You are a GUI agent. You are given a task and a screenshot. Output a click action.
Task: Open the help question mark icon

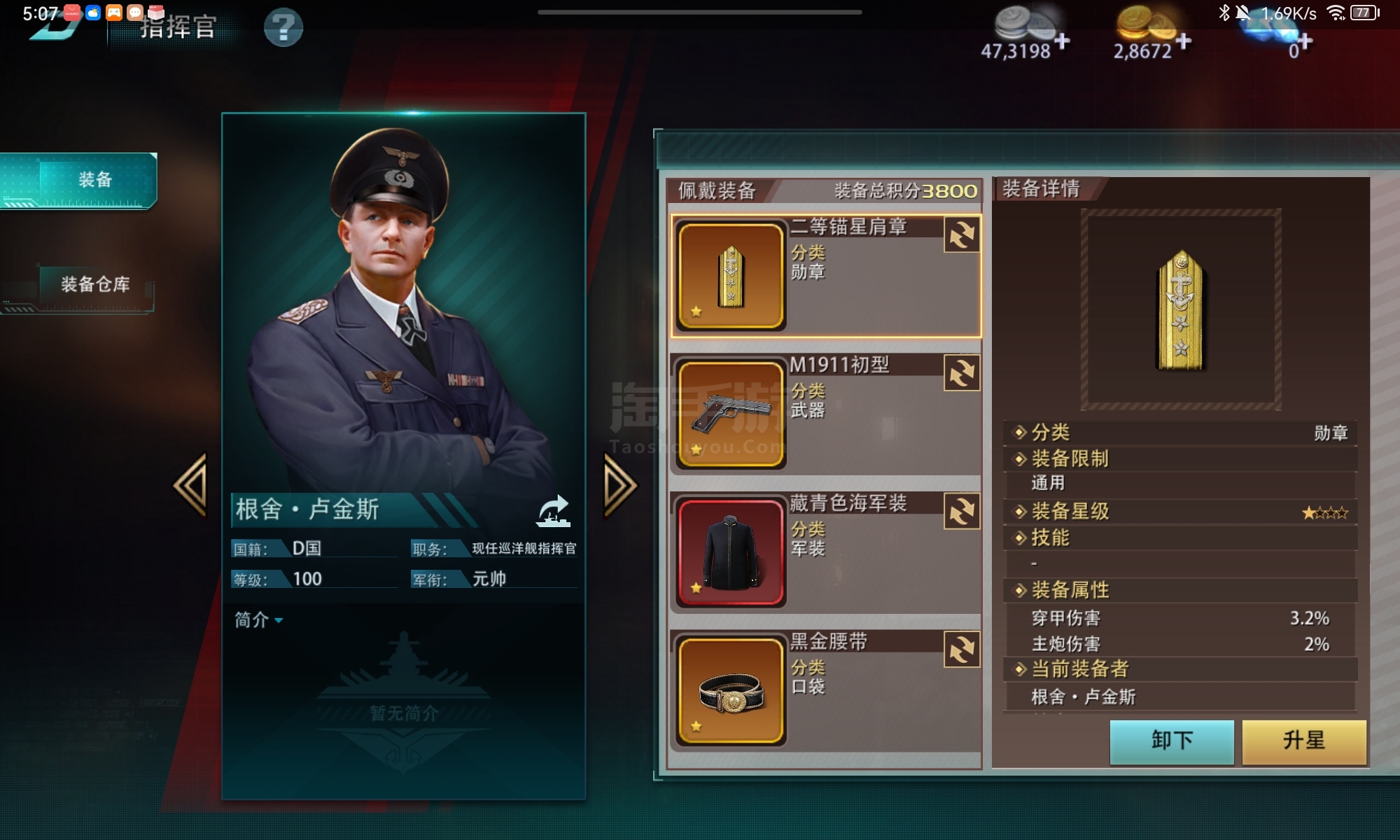point(283,28)
